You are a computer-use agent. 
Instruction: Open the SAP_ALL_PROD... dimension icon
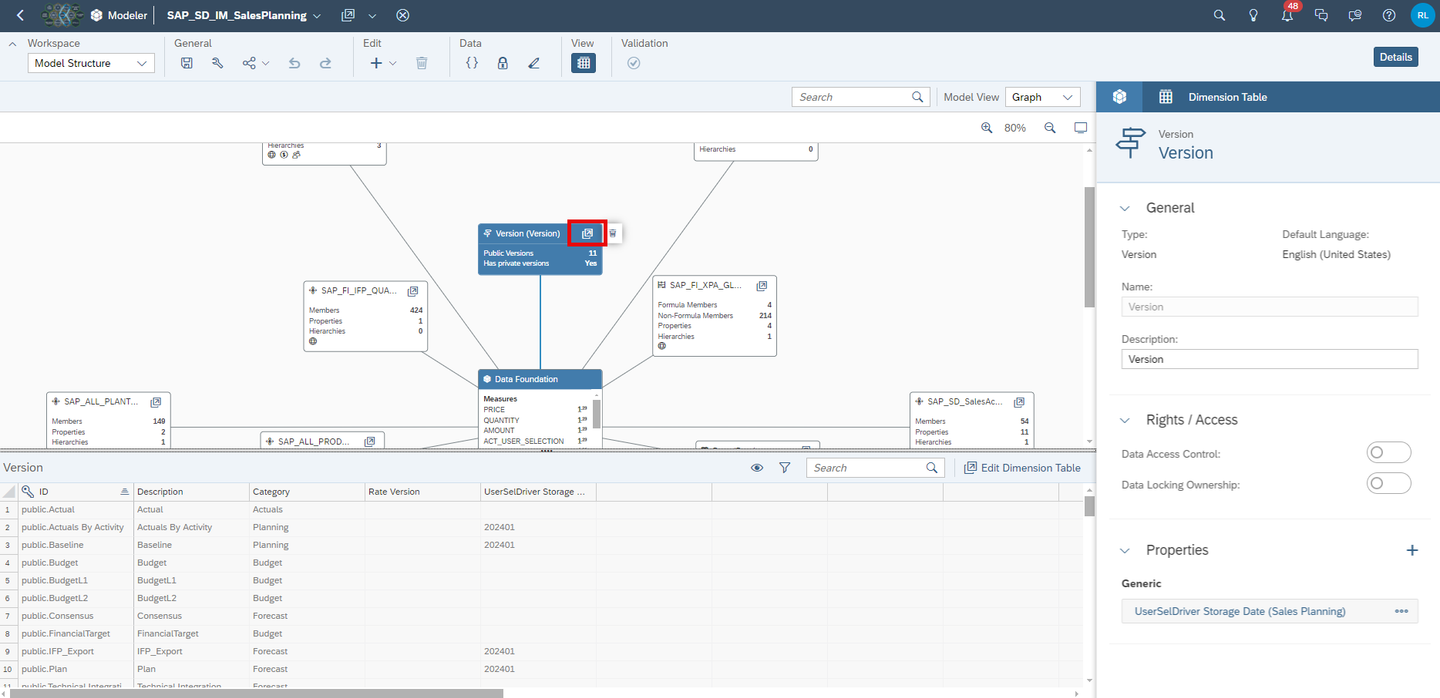tap(369, 441)
